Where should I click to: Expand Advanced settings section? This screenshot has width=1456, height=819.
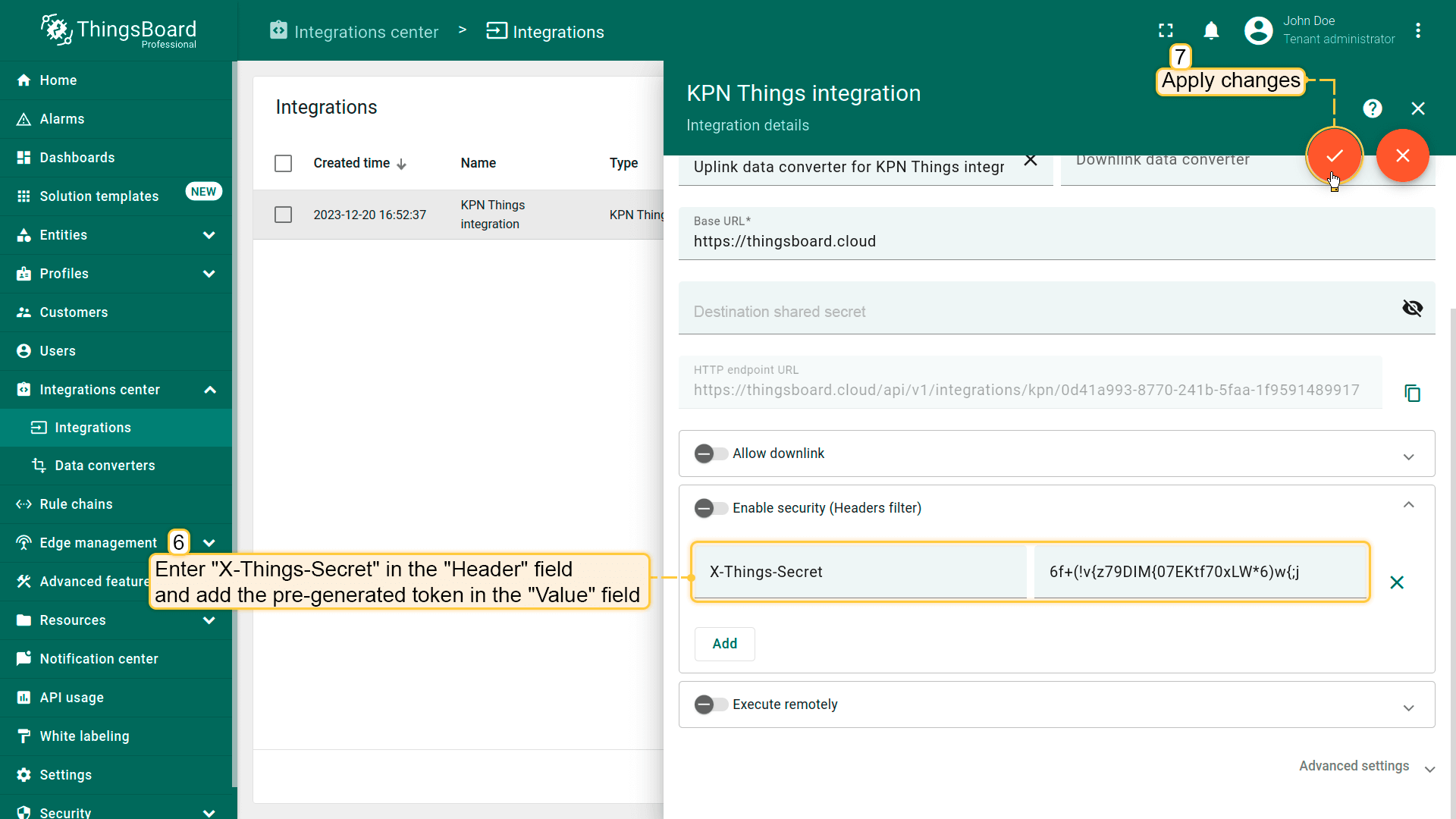pos(1365,767)
